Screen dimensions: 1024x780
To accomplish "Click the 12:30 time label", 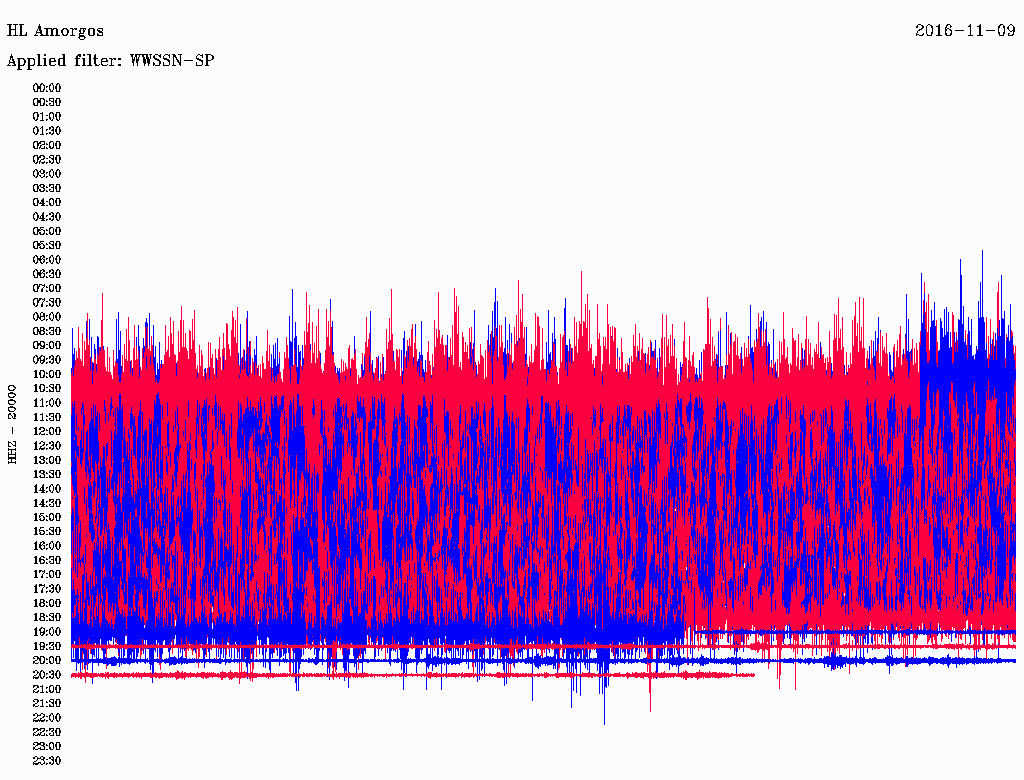I will (47, 446).
